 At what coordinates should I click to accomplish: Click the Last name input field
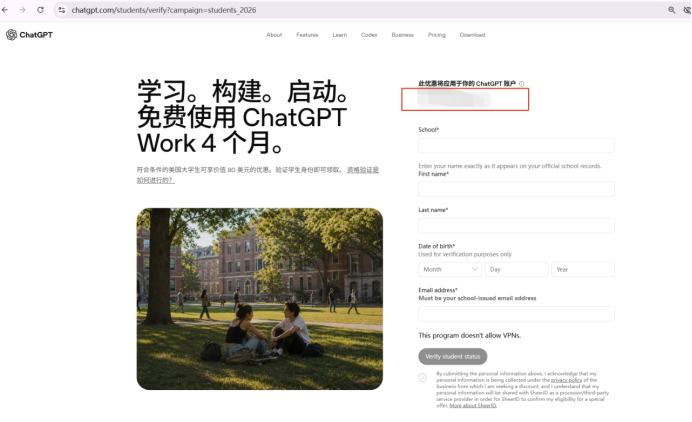point(516,226)
